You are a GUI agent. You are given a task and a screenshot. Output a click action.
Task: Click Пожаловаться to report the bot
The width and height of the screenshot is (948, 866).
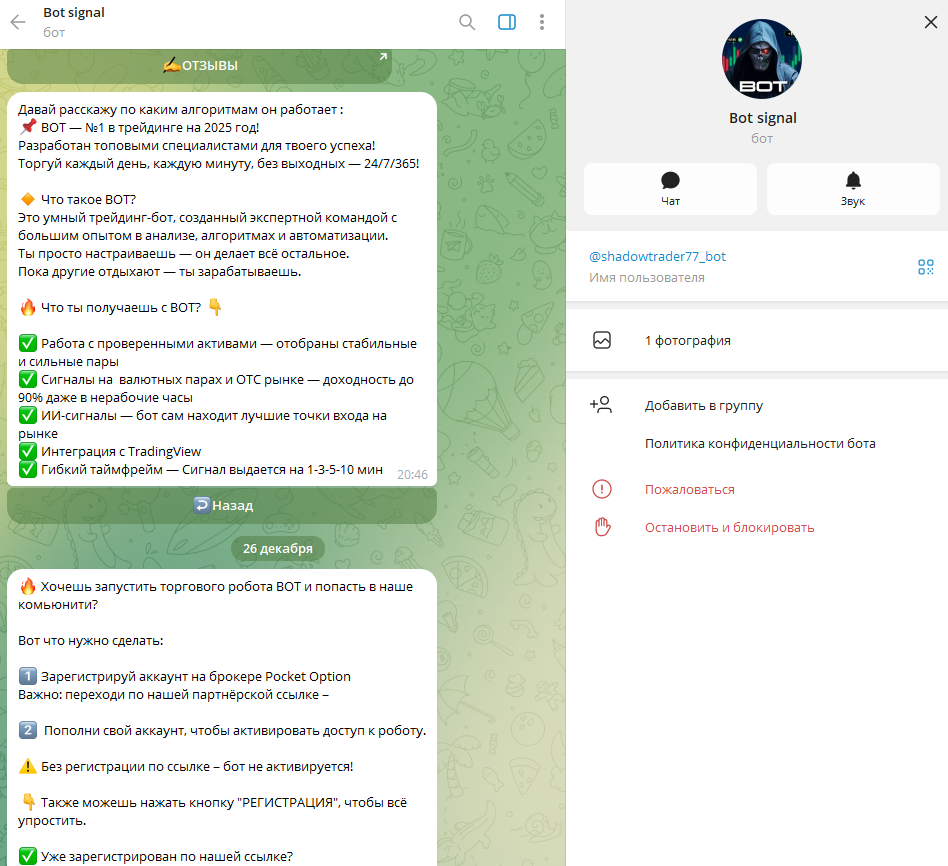point(689,490)
